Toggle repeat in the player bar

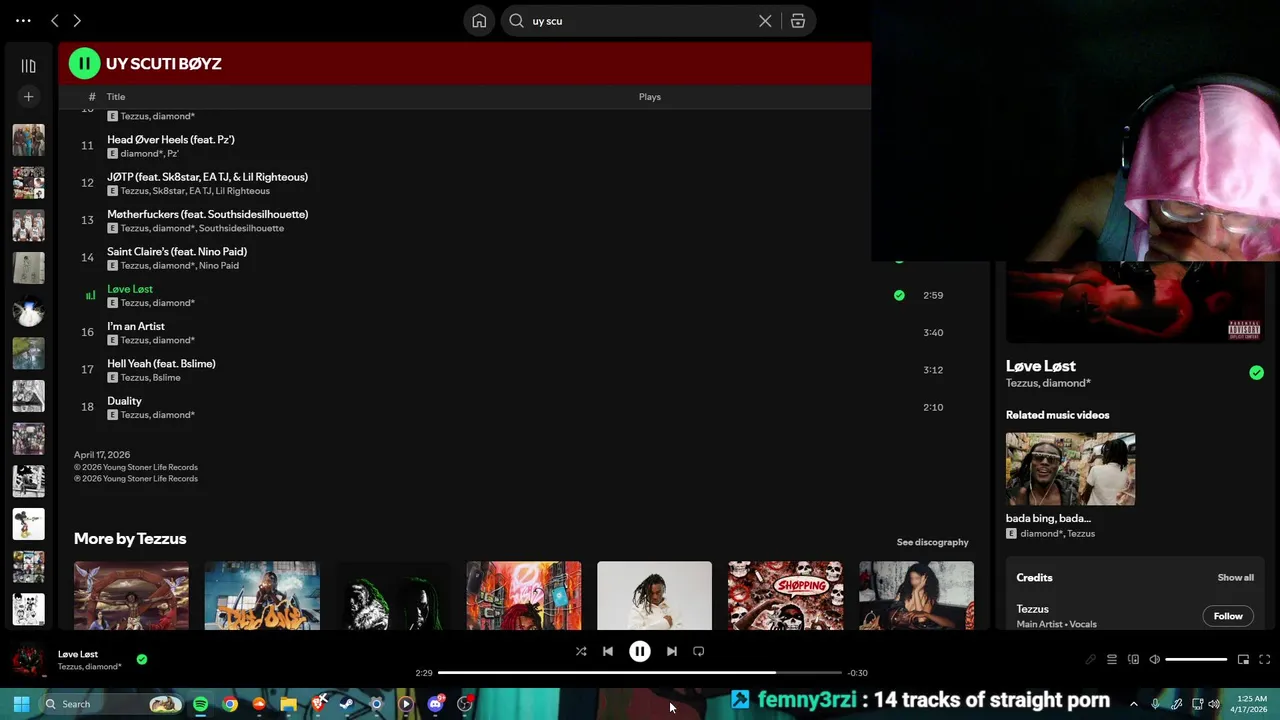point(699,651)
